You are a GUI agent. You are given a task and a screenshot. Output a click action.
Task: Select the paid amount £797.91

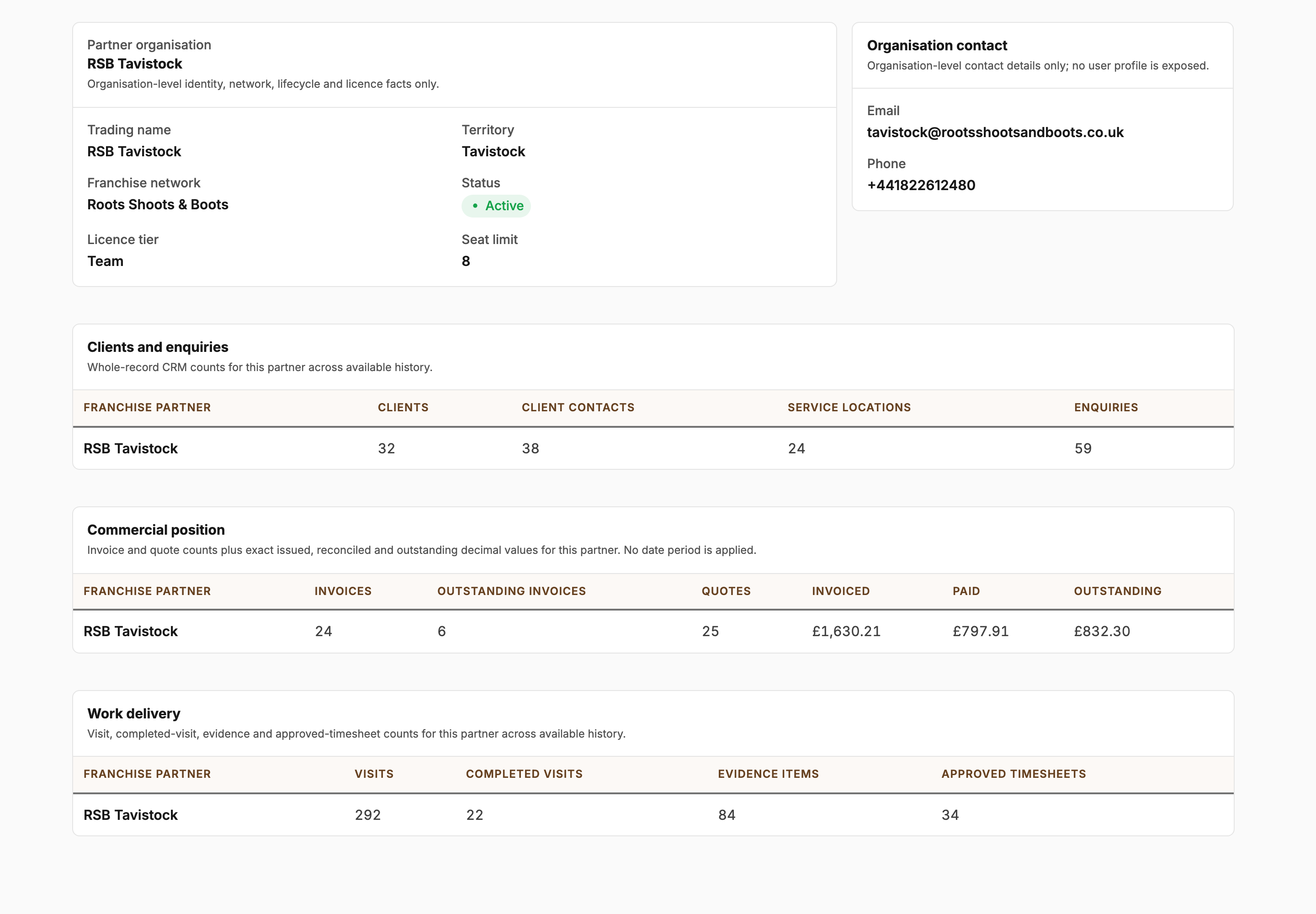tap(981, 631)
